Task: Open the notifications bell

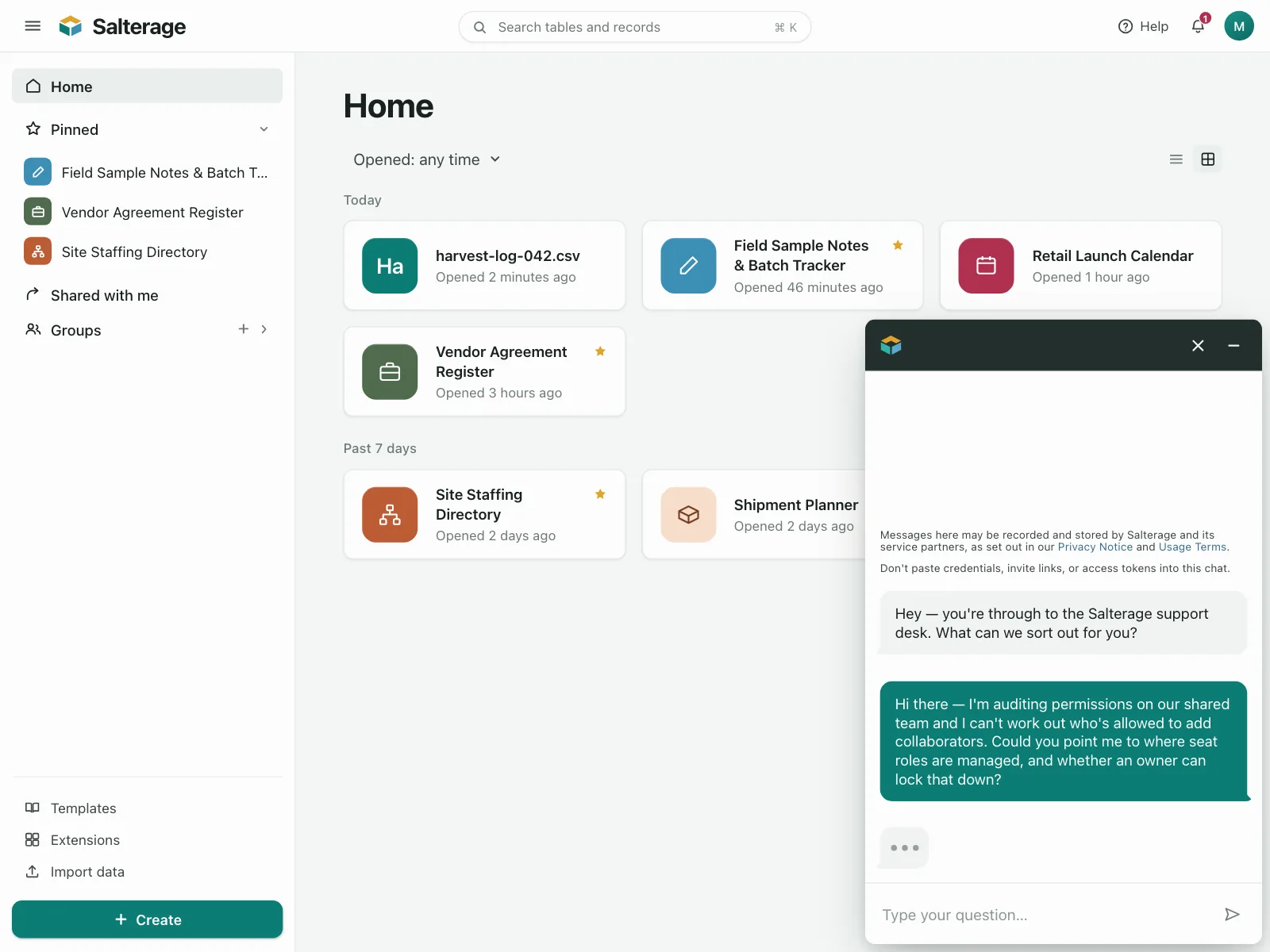Action: [x=1198, y=26]
